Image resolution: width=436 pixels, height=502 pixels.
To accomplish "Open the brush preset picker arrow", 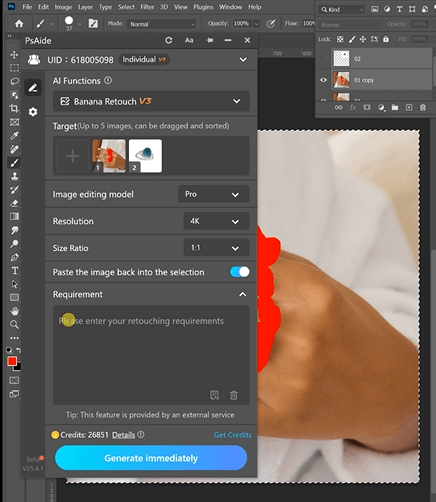I will (x=80, y=24).
